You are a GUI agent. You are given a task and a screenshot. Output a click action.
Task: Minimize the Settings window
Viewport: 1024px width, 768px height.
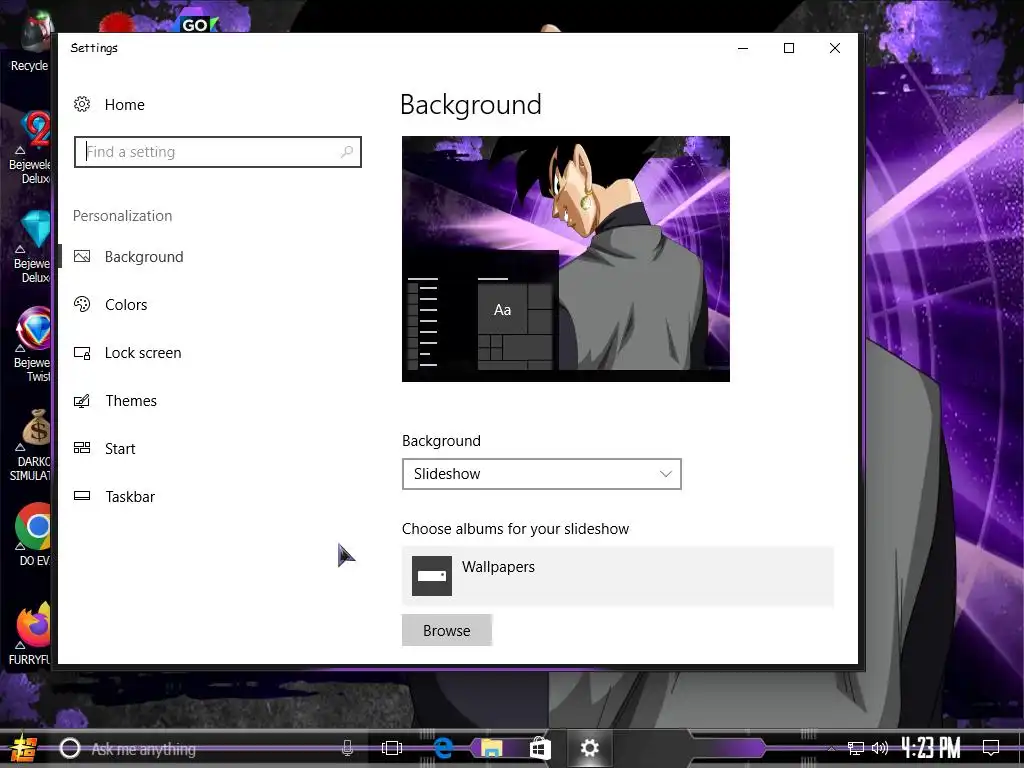click(x=743, y=48)
